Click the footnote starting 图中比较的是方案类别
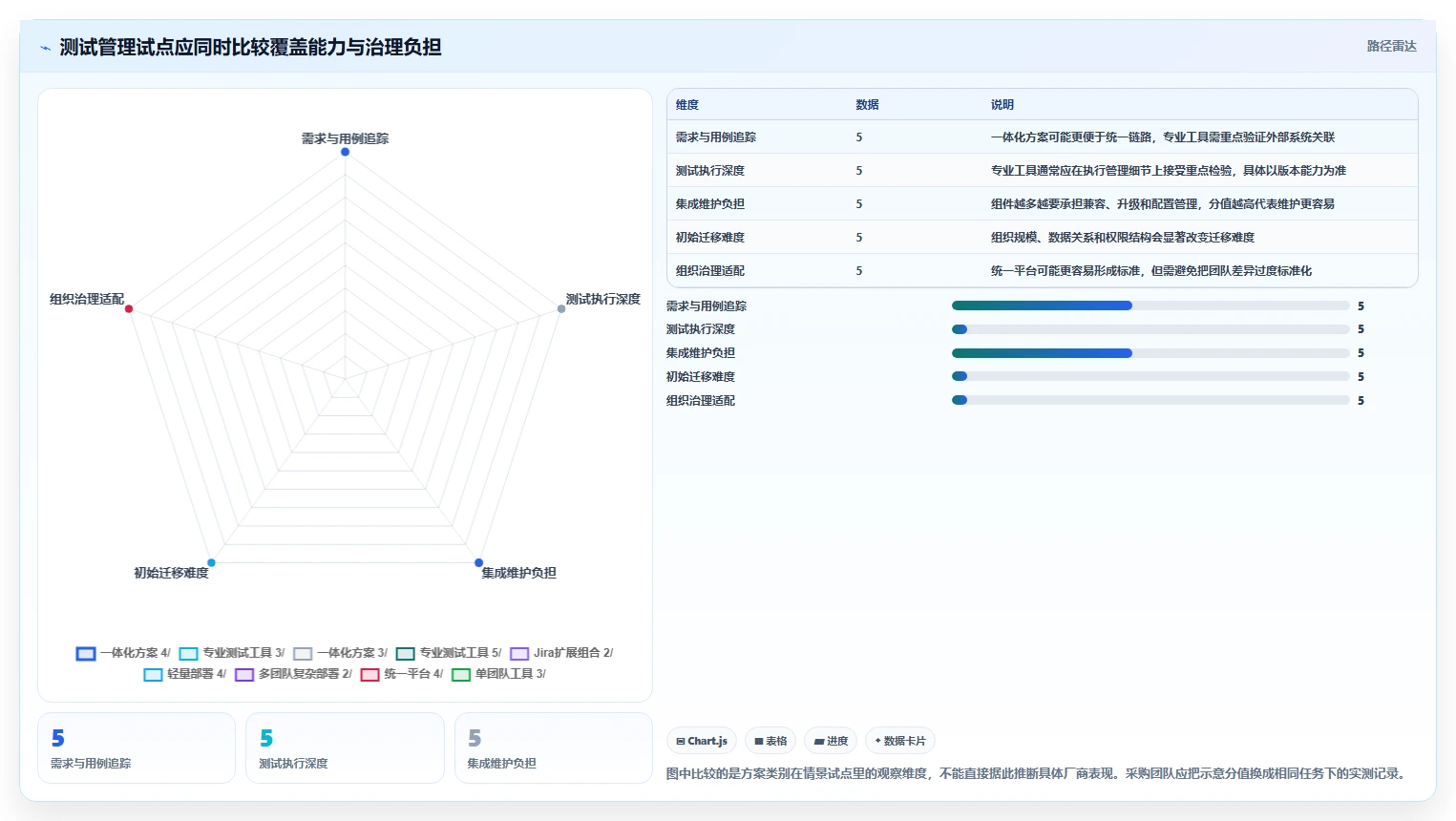Screen dimensions: 1456x821 tap(1038, 773)
